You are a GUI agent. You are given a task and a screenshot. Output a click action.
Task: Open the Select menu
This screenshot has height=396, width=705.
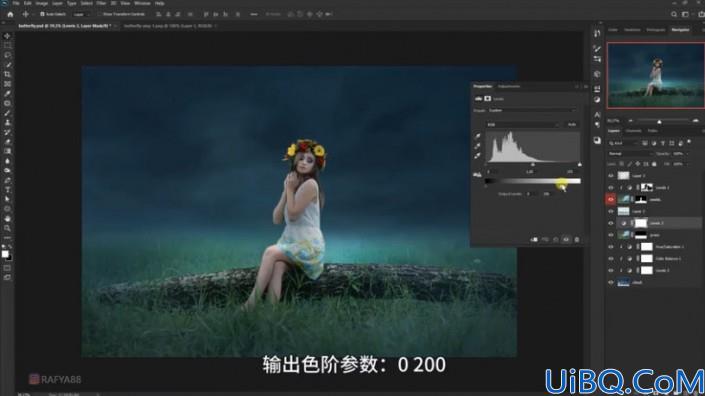(x=87, y=3)
